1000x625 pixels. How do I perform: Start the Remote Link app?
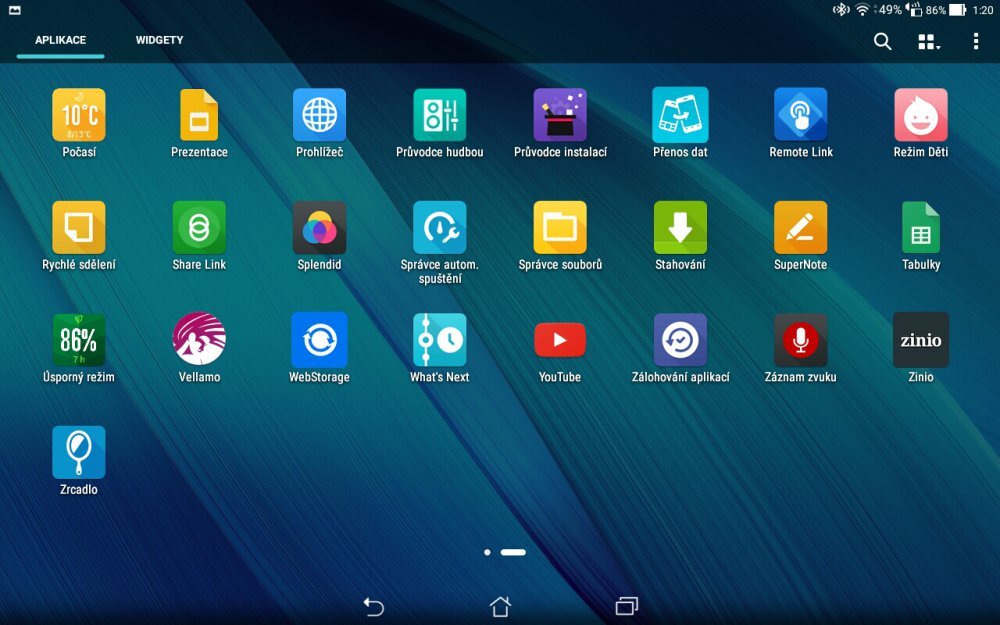[x=800, y=113]
